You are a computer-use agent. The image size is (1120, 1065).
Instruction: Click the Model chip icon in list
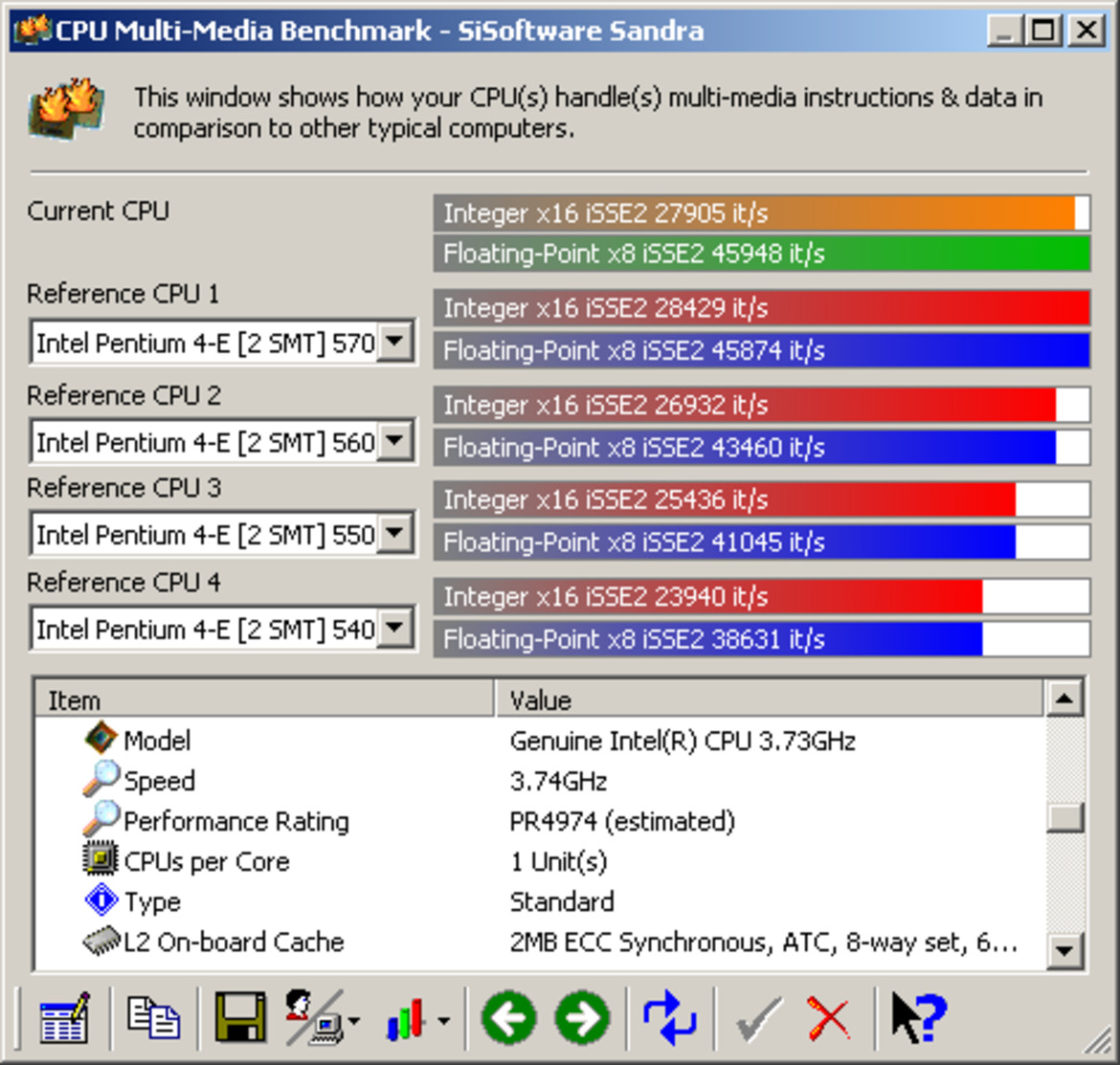point(101,739)
